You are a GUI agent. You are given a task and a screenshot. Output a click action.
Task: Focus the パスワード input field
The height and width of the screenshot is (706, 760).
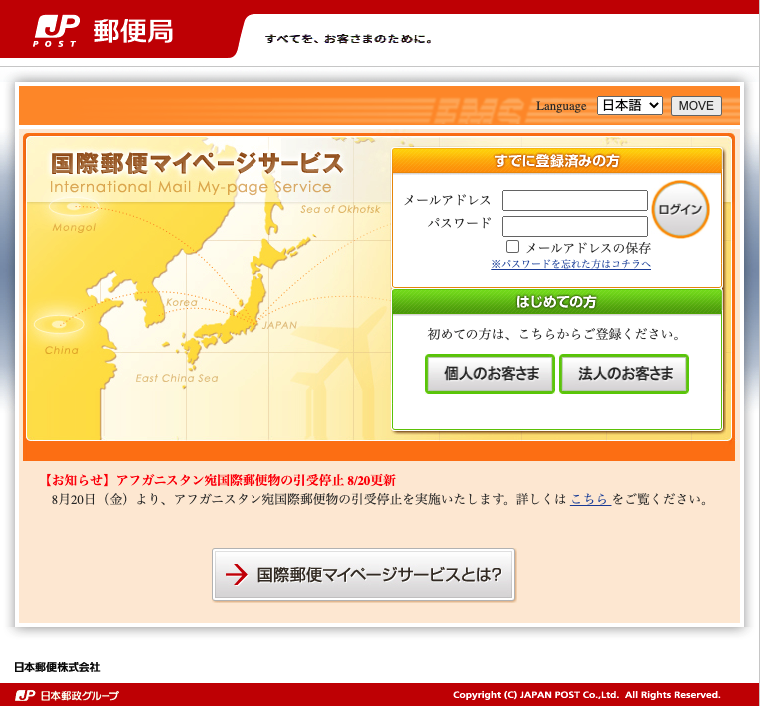[x=575, y=226]
